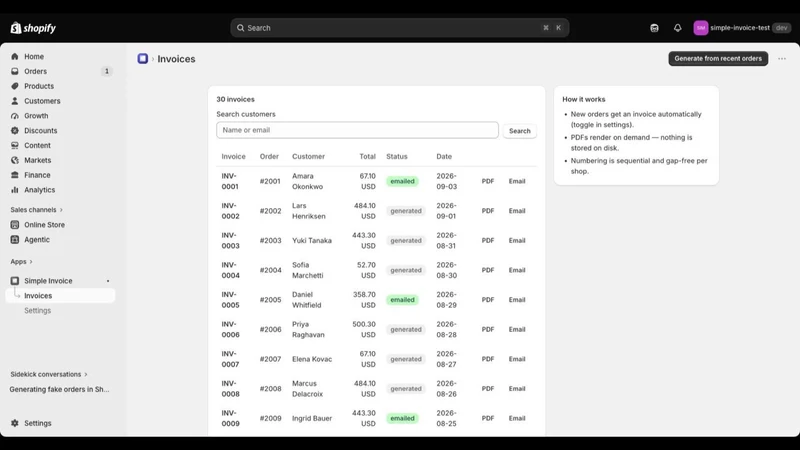Image resolution: width=800 pixels, height=450 pixels.
Task: Open the Sidekick assistant icon
Action: tap(654, 28)
